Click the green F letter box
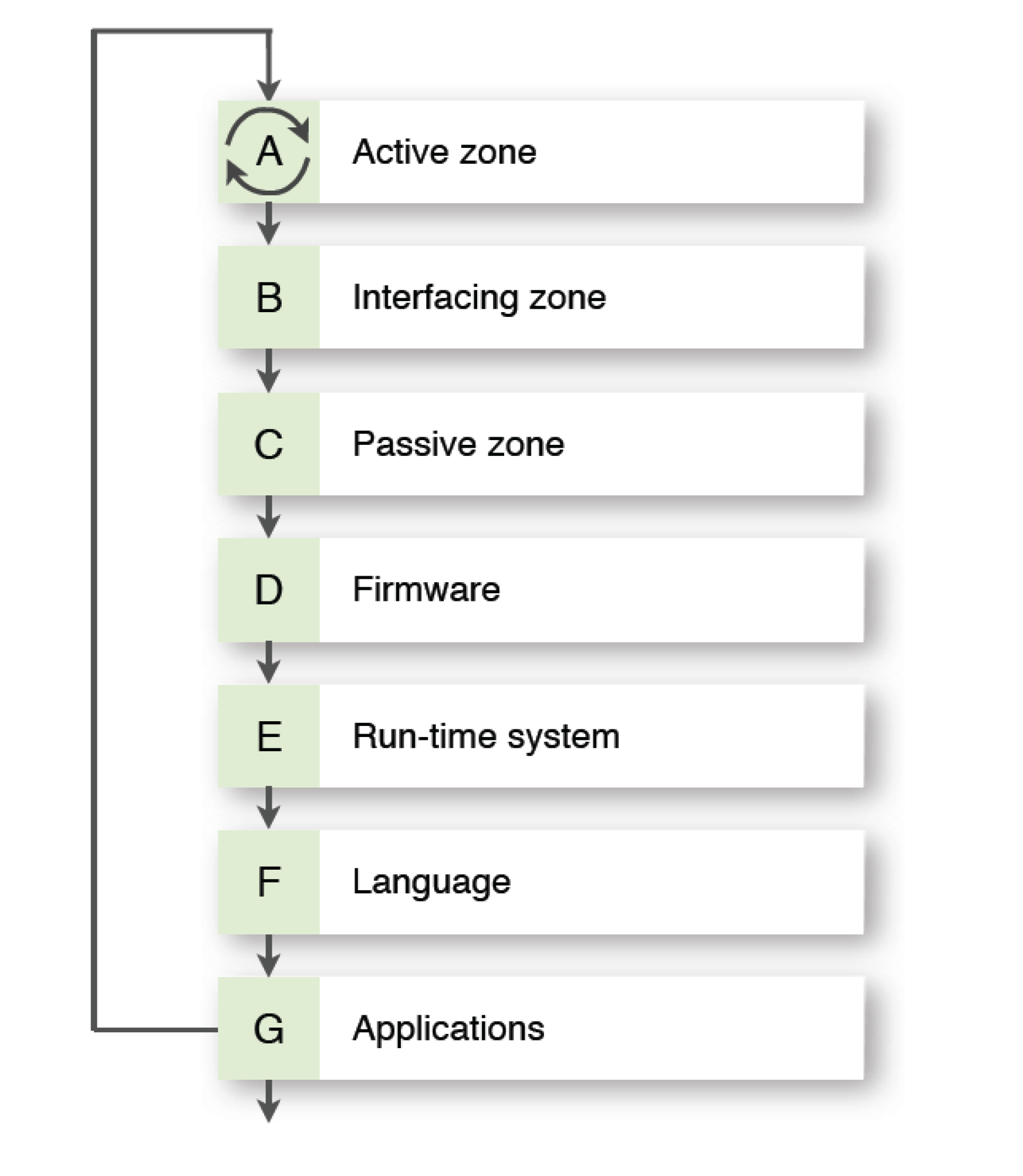1023x1176 pixels. pos(269,882)
